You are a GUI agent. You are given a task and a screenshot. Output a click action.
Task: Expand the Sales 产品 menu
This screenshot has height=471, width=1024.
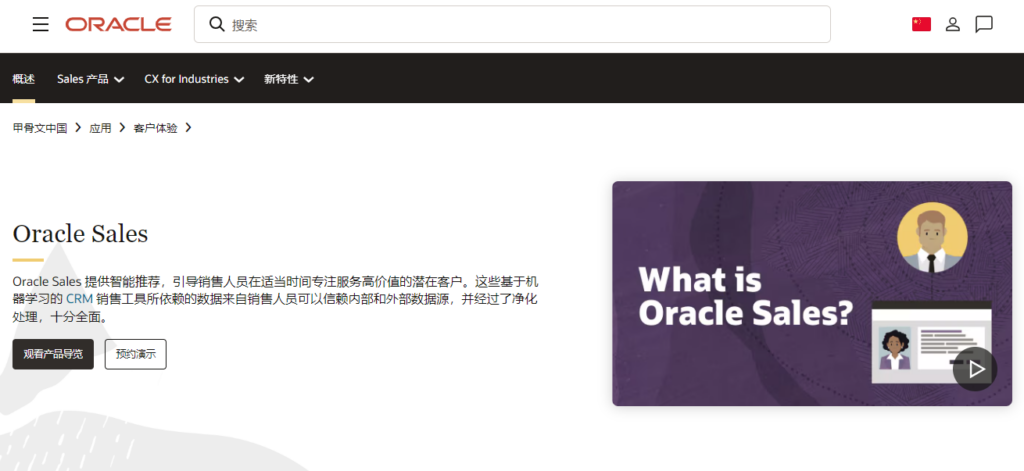[x=90, y=79]
